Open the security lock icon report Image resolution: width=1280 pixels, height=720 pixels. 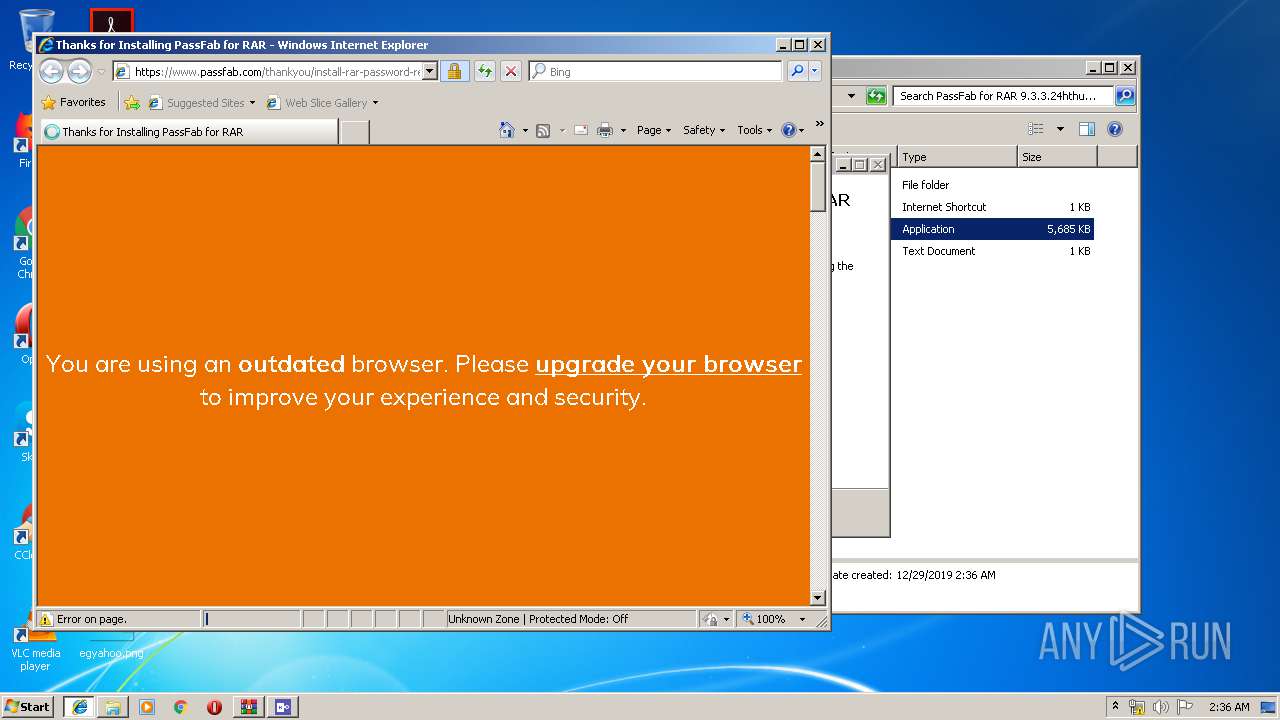point(454,71)
